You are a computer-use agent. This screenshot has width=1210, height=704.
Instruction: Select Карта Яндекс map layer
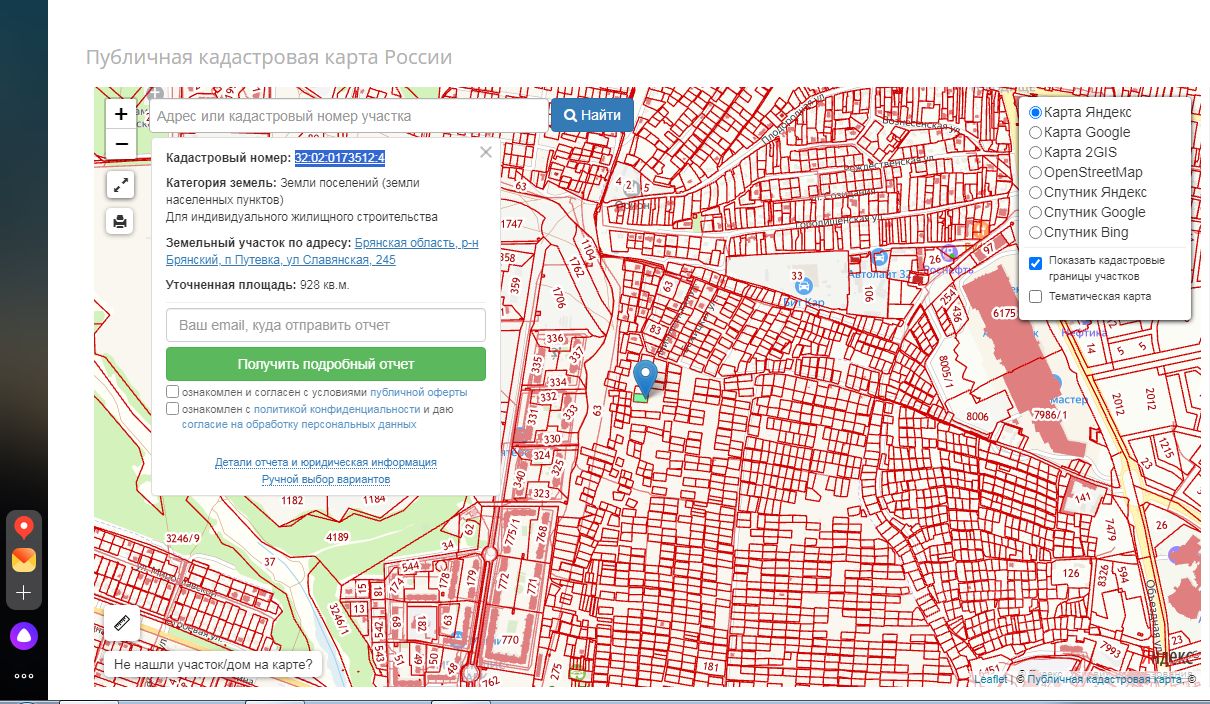(x=1036, y=112)
